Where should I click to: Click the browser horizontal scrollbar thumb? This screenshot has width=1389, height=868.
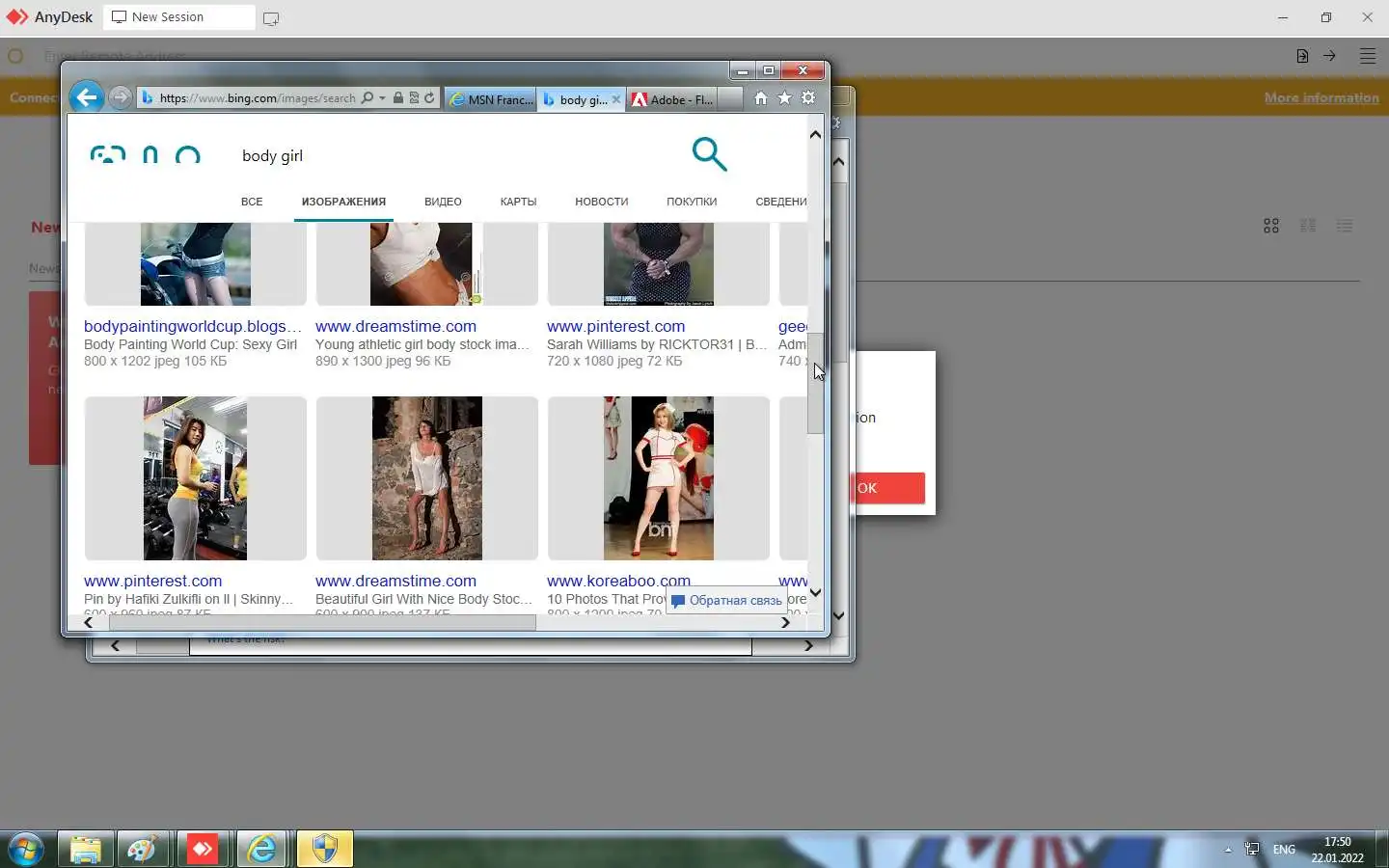coord(322,622)
